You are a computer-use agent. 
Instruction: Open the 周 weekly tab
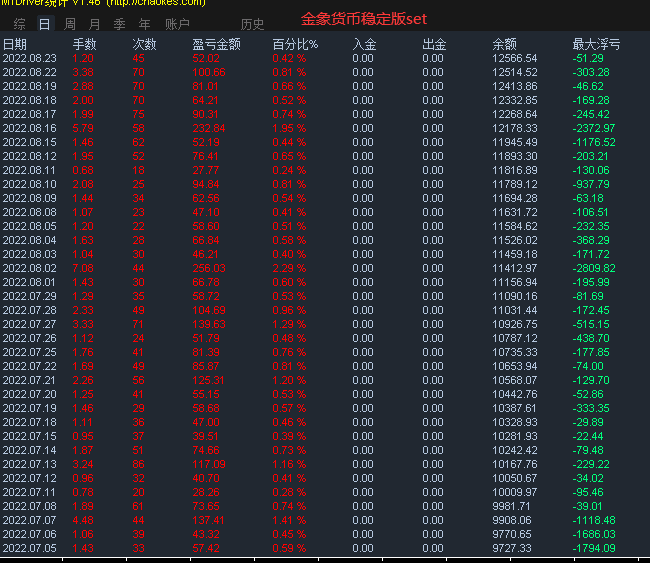click(70, 24)
